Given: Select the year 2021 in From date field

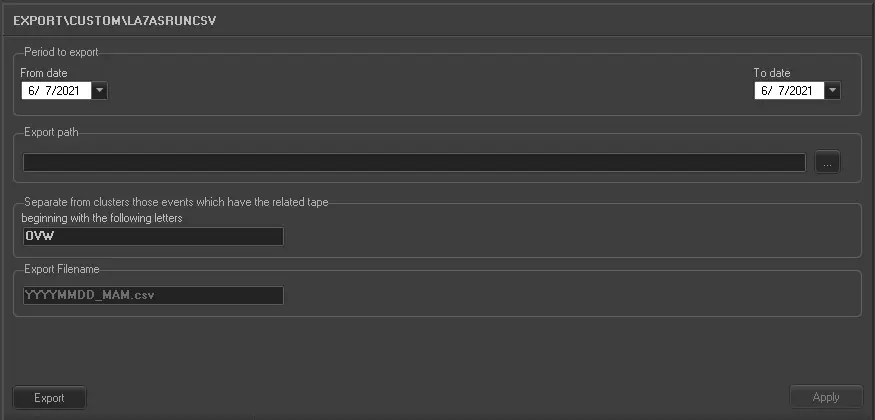Looking at the screenshot, I should 70,91.
